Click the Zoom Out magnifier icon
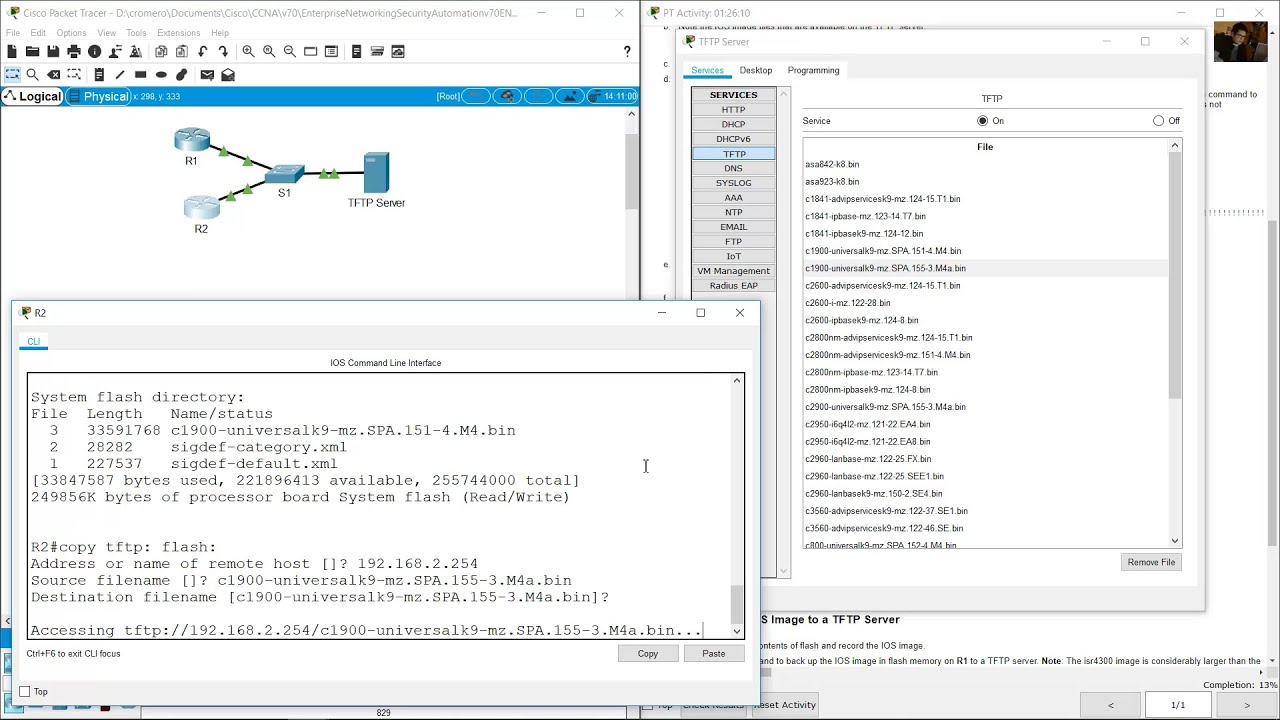Viewport: 1280px width, 720px height. click(x=289, y=51)
